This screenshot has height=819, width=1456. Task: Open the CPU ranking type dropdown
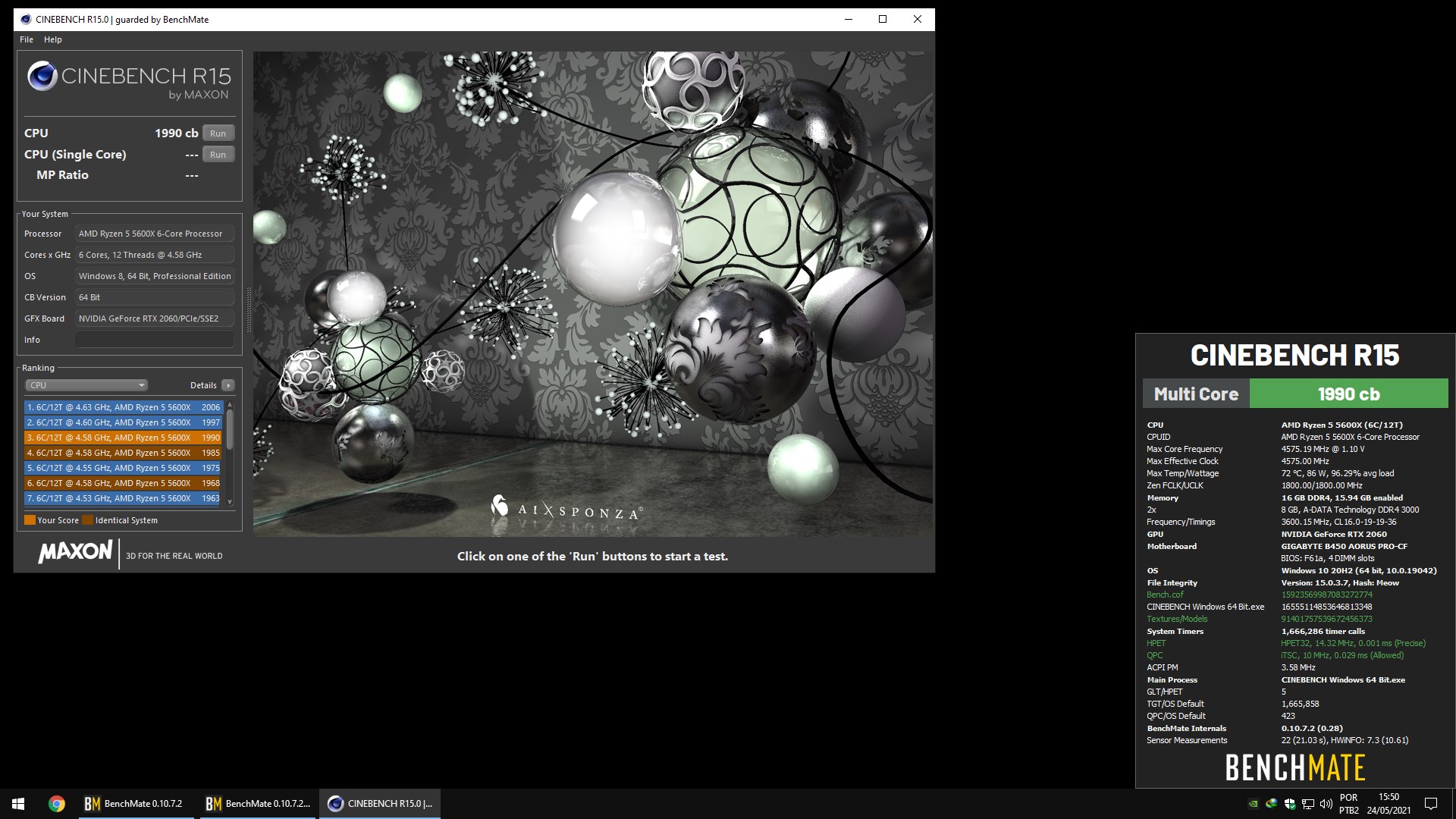point(86,385)
